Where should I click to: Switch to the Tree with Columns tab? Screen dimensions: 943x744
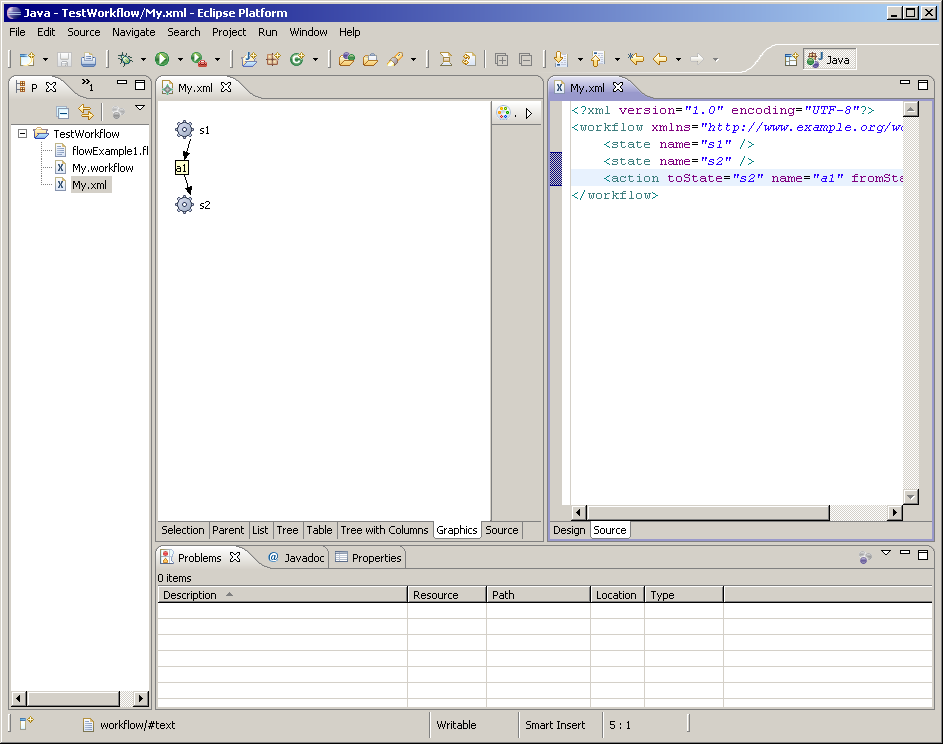click(384, 530)
